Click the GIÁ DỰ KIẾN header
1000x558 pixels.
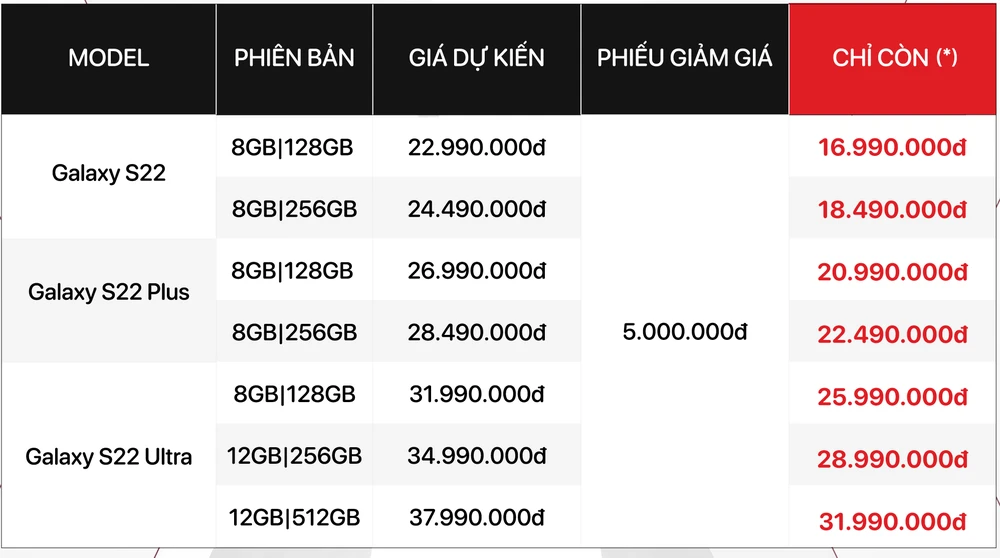pyautogui.click(x=476, y=58)
